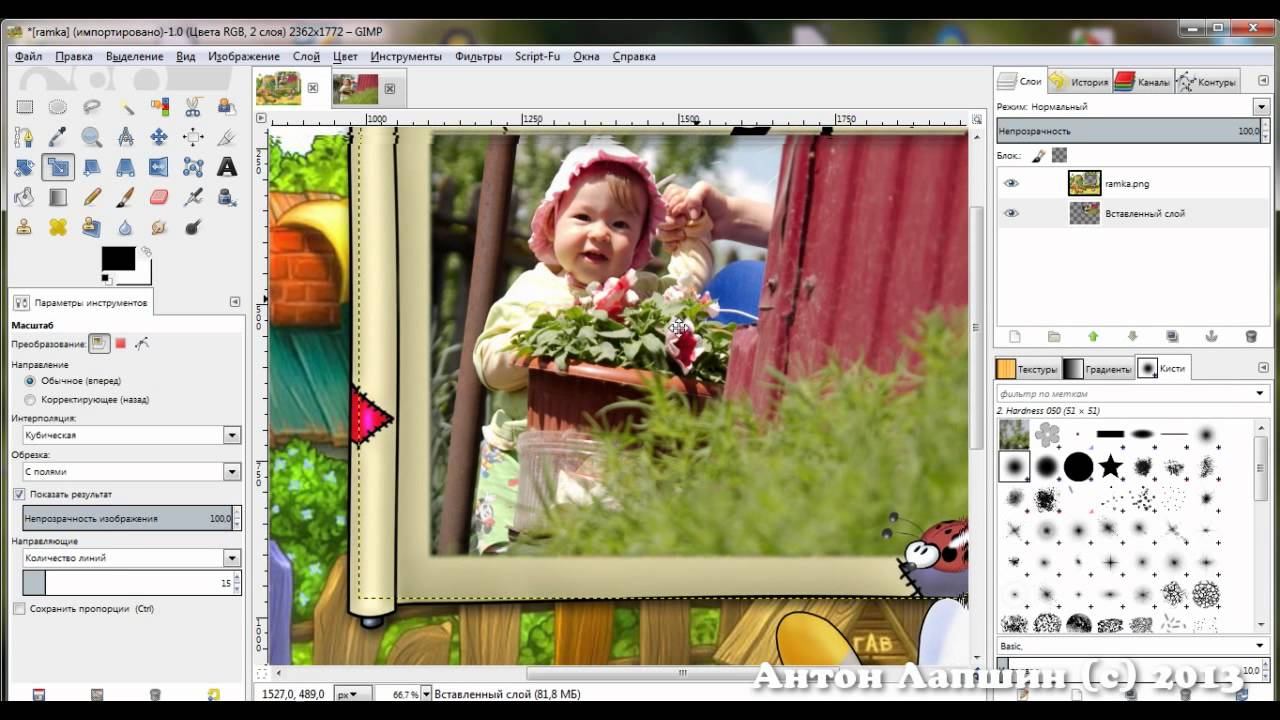This screenshot has width=1280, height=720.
Task: Anchor the floating layer
Action: 1210,337
